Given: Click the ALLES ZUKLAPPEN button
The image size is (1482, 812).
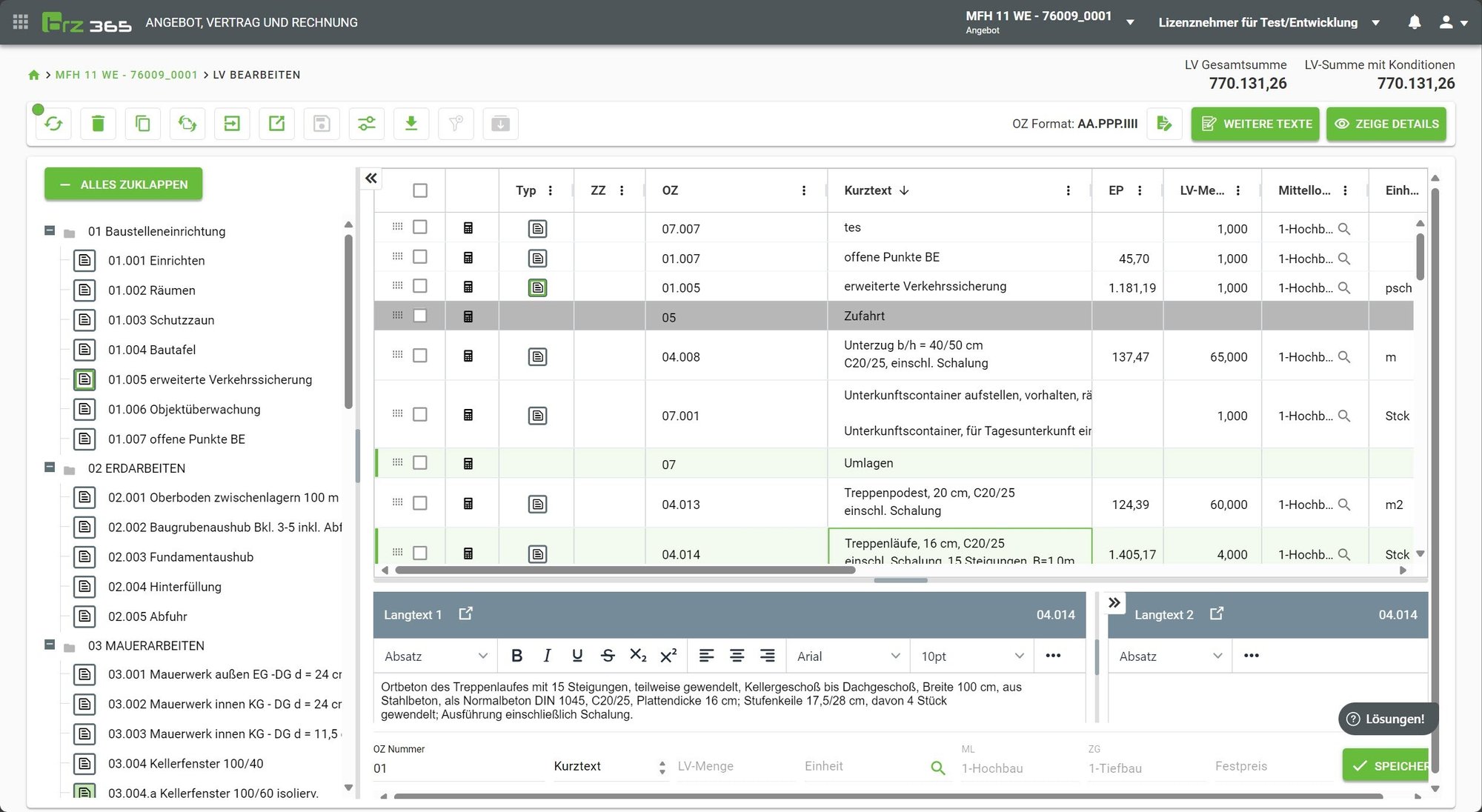Looking at the screenshot, I should [123, 184].
